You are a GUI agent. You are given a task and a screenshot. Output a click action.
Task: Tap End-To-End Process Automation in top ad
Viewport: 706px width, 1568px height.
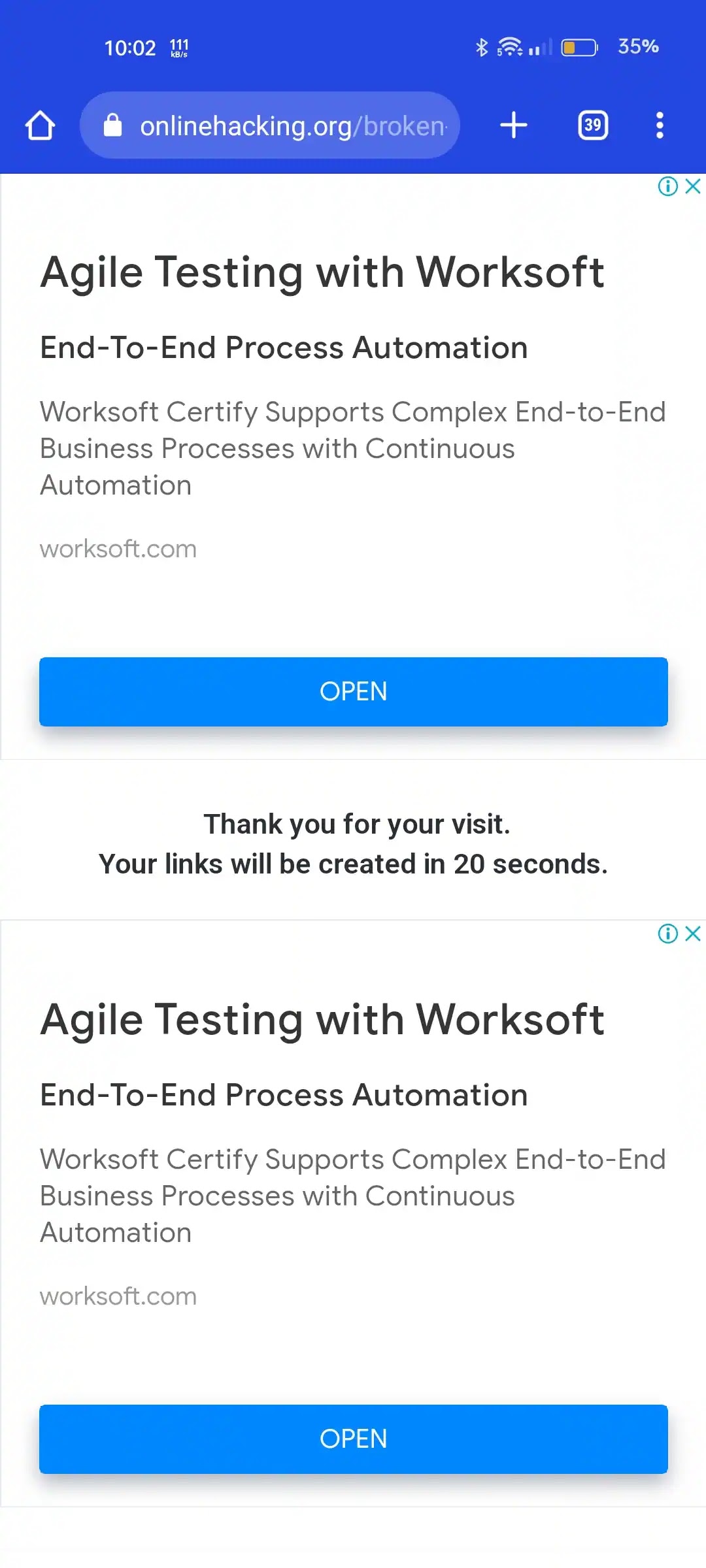[284, 348]
